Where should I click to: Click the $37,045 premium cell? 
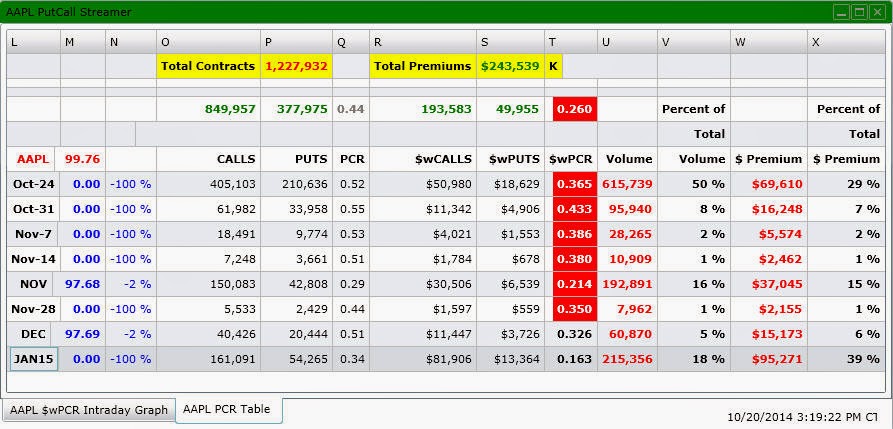[x=768, y=284]
